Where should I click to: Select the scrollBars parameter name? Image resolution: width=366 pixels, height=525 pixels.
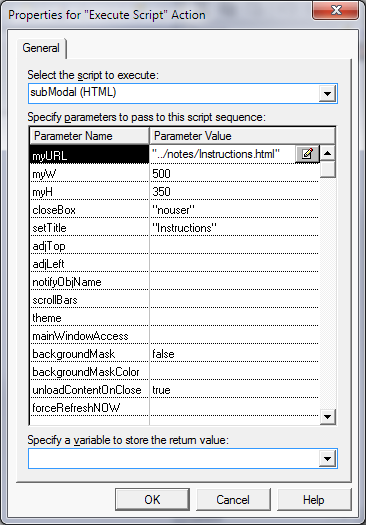pyautogui.click(x=89, y=300)
